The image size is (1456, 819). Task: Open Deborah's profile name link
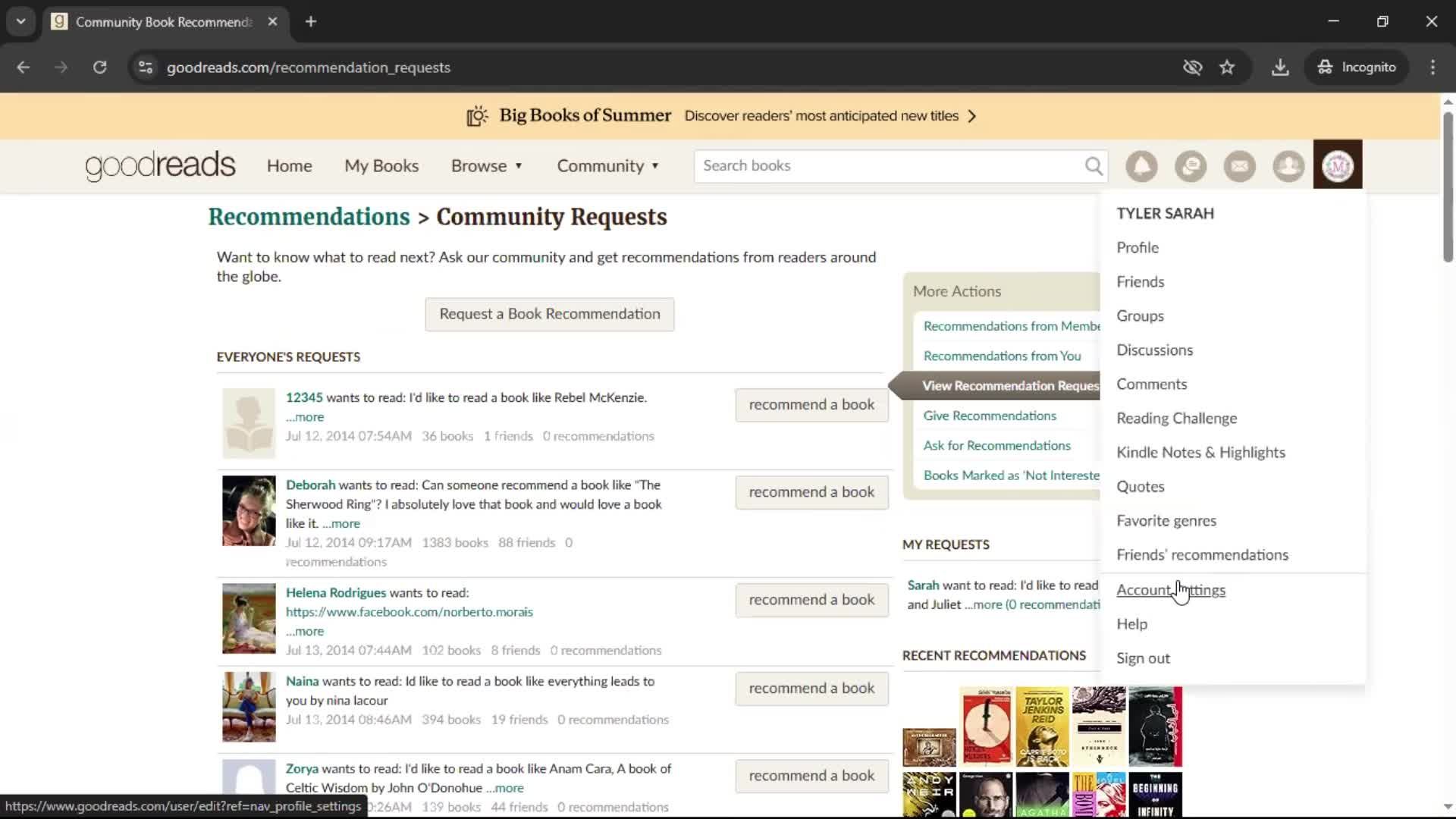click(310, 485)
